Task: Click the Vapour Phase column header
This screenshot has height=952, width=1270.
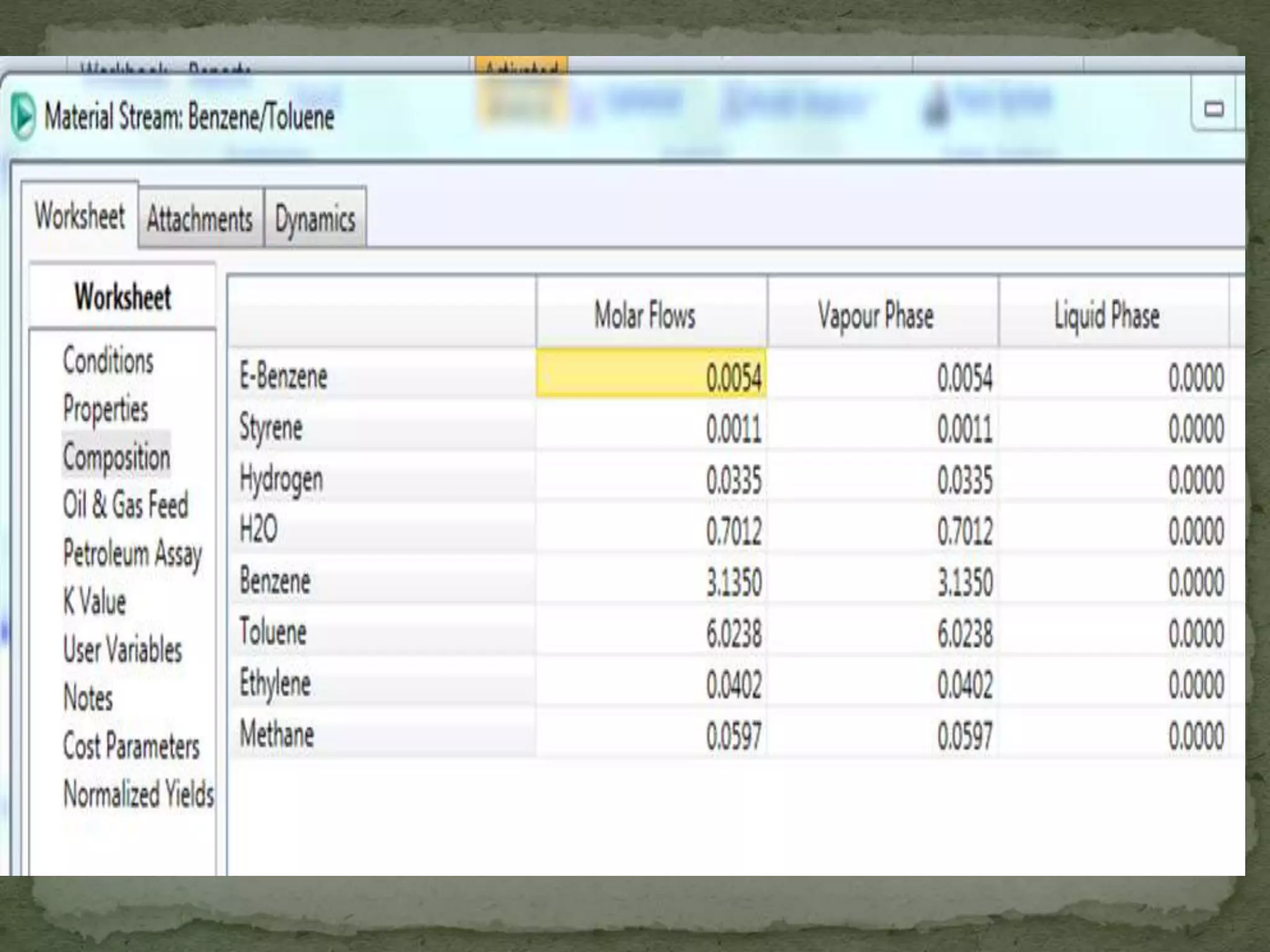Action: point(876,315)
